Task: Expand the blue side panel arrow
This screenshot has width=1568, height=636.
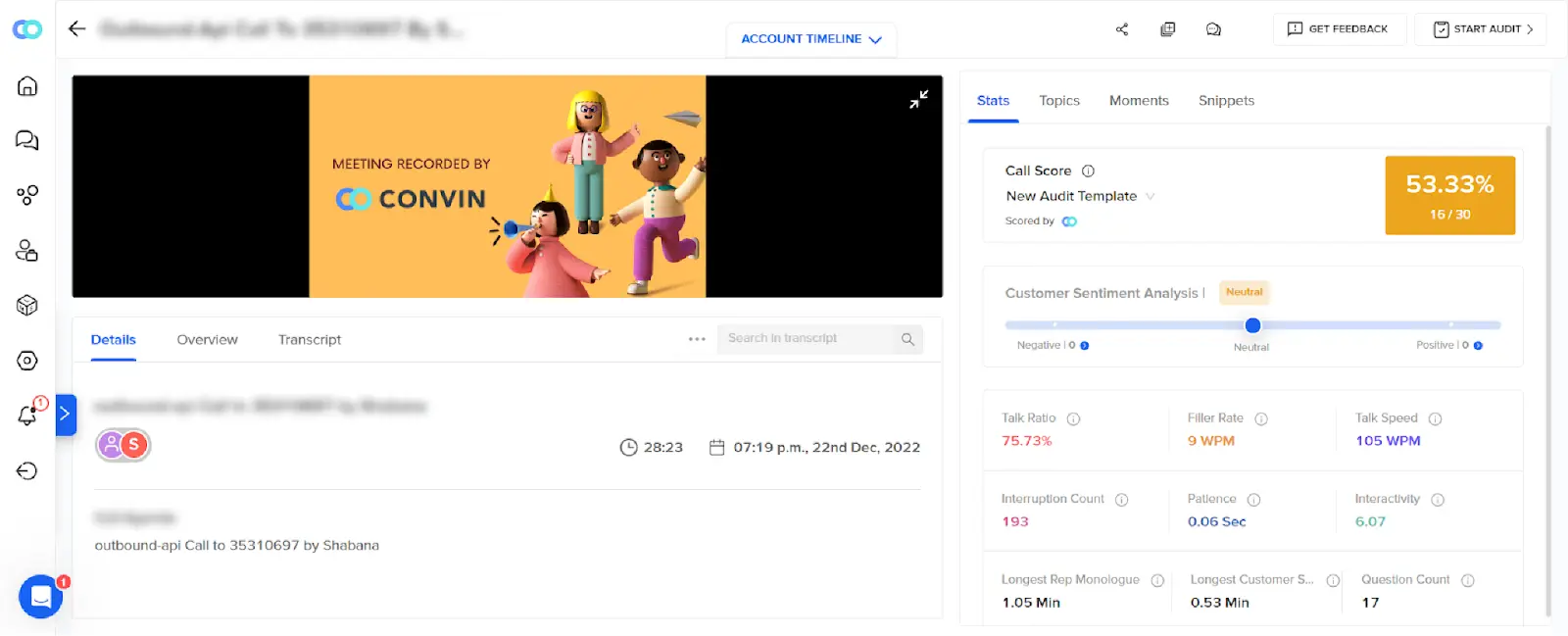Action: (x=66, y=415)
